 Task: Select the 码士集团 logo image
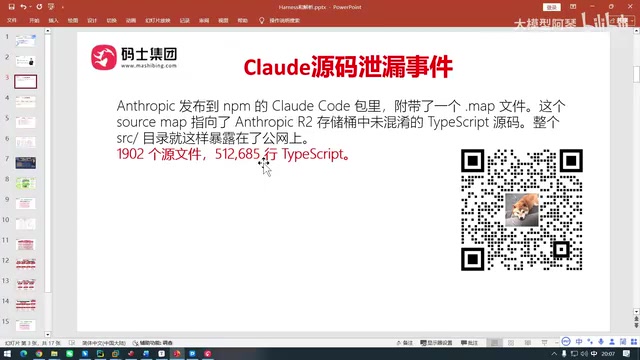[134, 57]
